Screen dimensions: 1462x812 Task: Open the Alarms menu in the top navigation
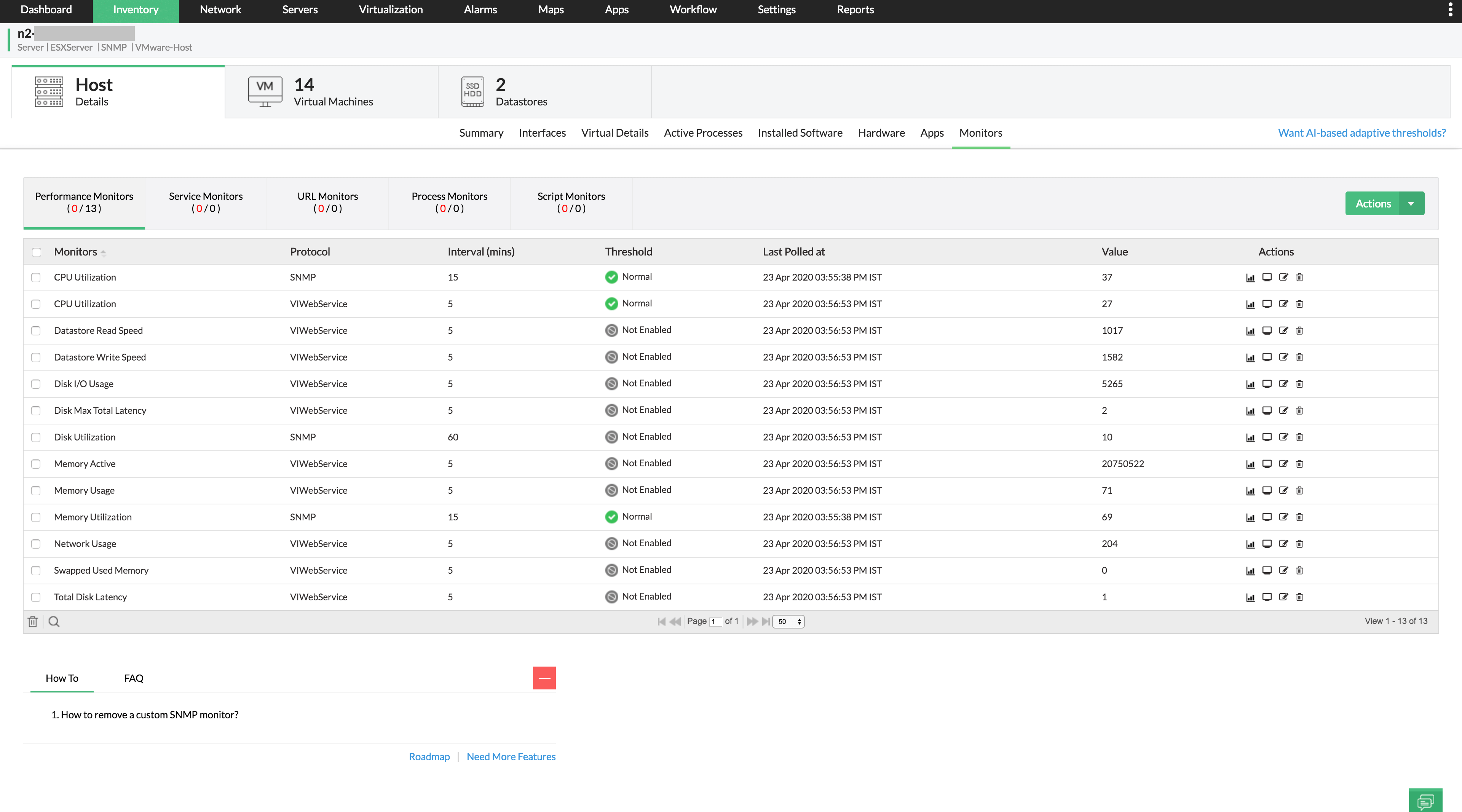point(480,10)
